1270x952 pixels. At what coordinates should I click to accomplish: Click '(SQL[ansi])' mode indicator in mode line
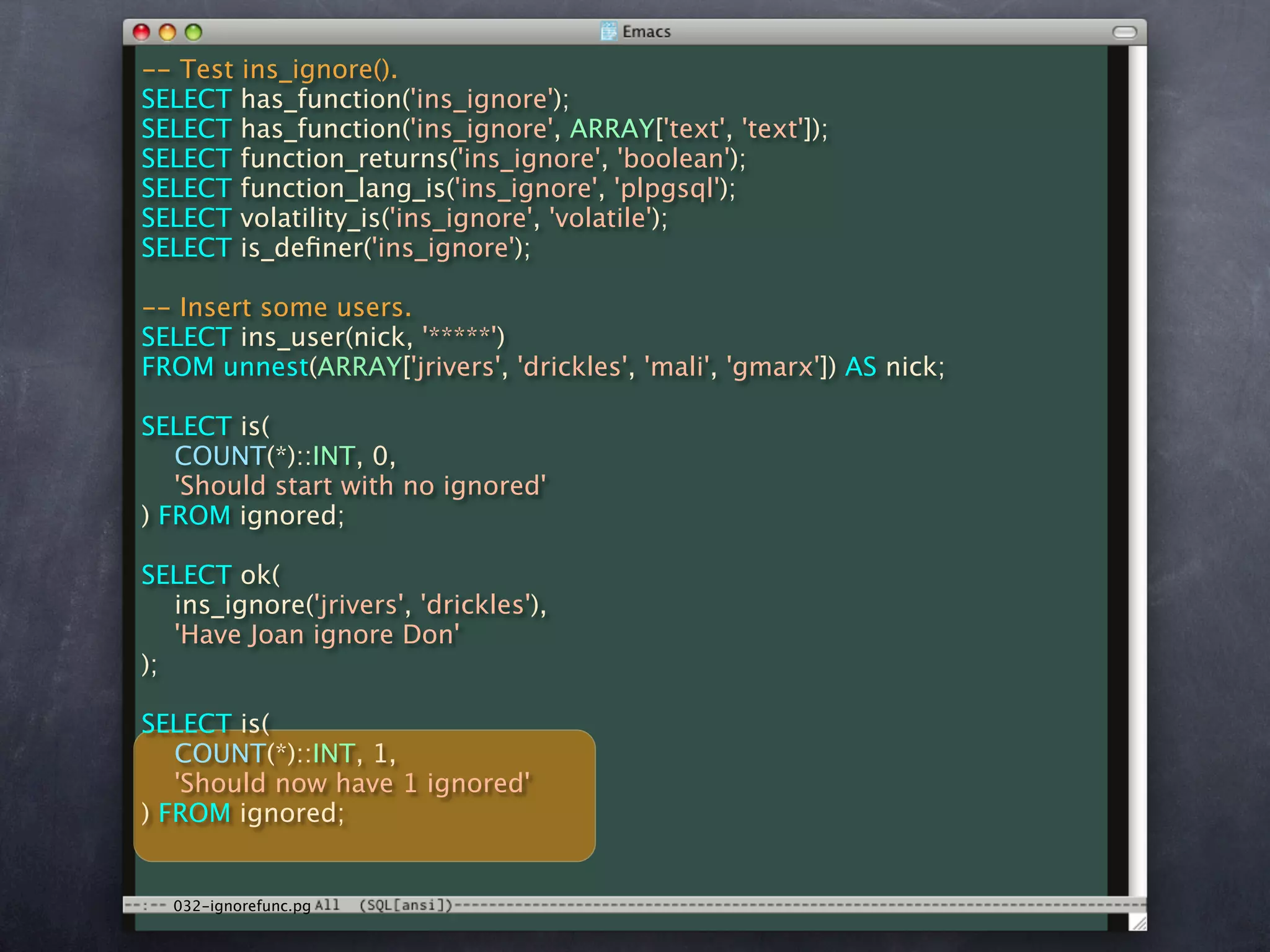point(406,905)
